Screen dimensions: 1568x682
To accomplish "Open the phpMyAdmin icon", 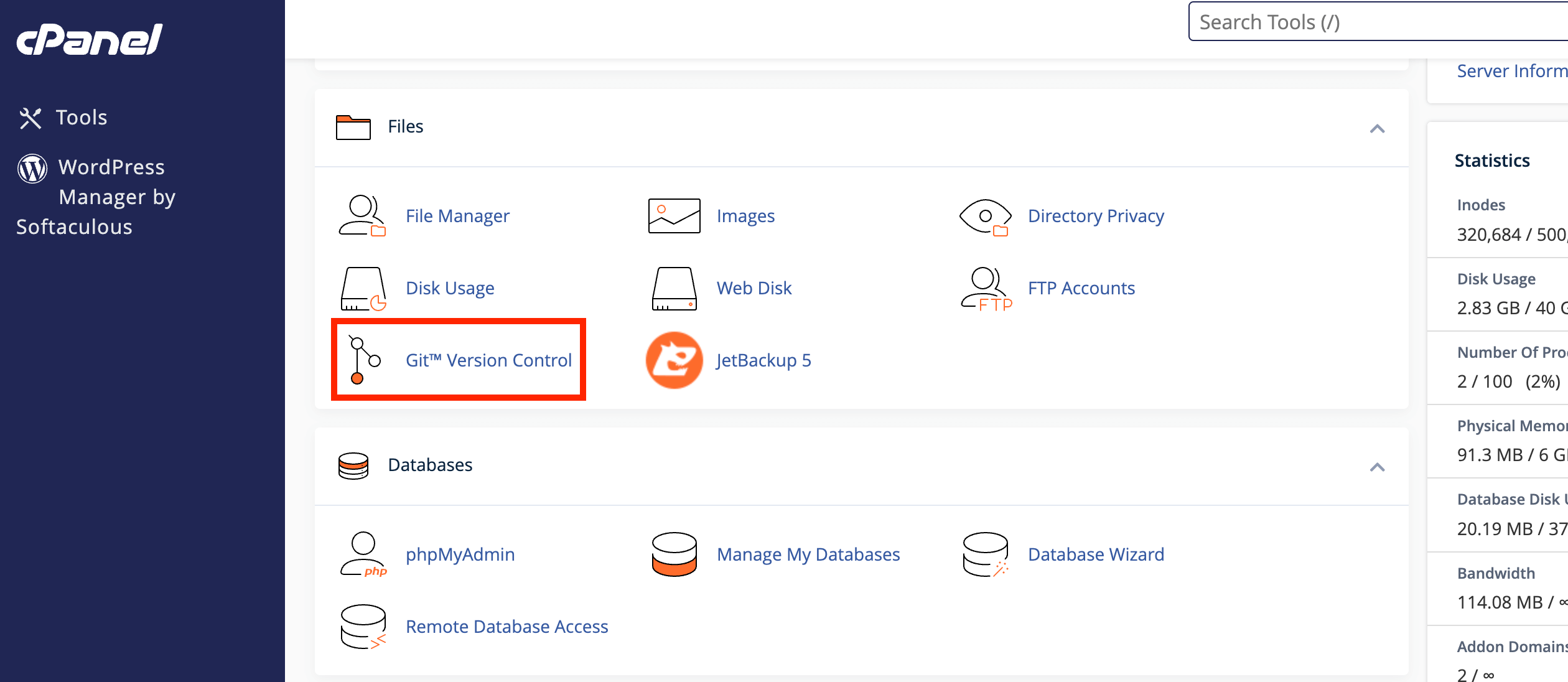I will coord(363,554).
